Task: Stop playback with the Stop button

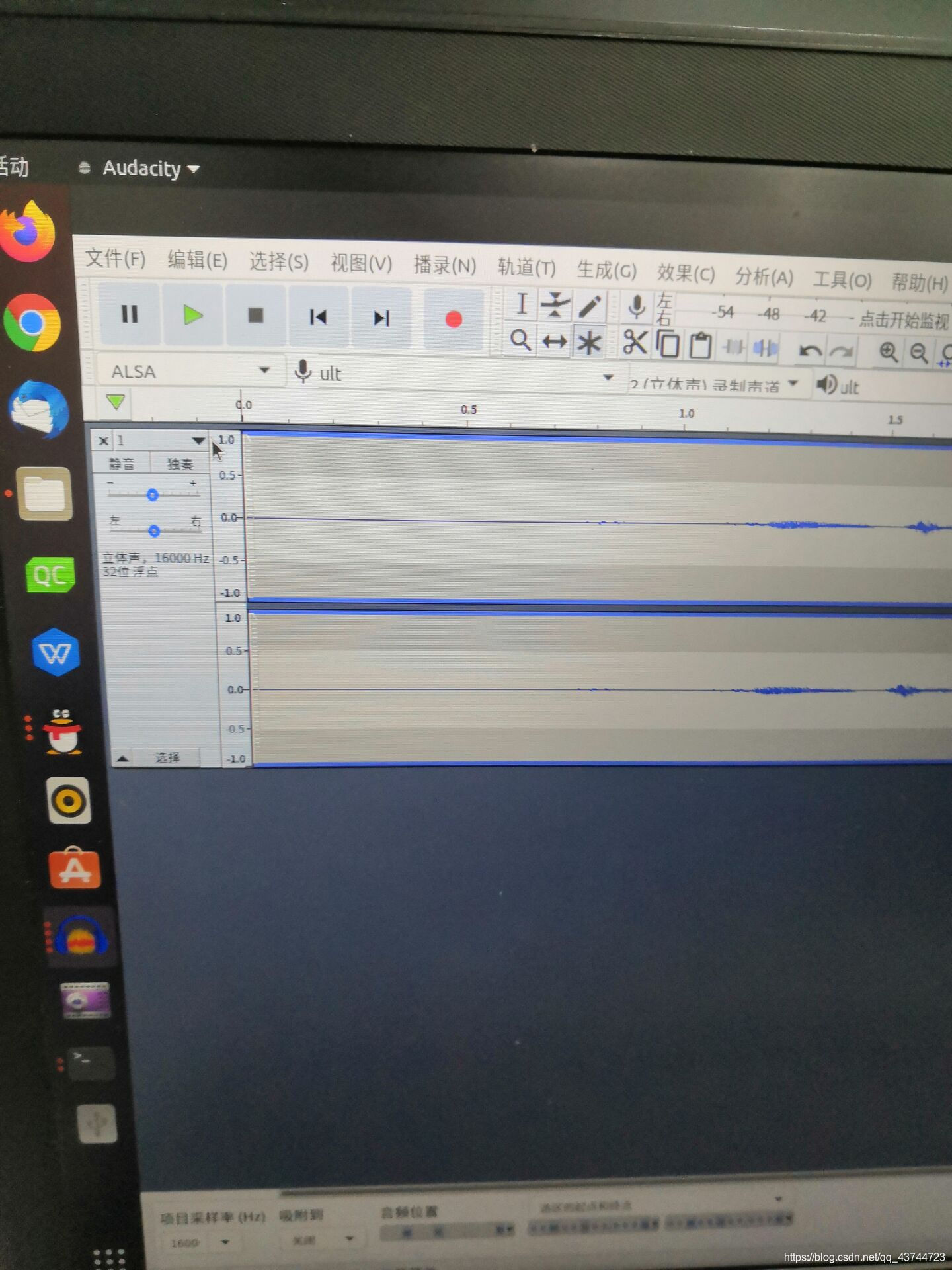Action: click(255, 316)
